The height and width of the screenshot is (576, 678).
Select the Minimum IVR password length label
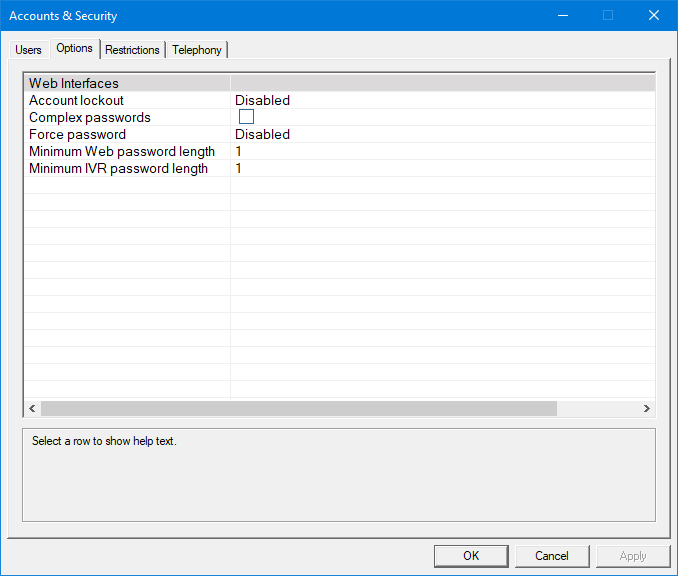click(x=119, y=169)
